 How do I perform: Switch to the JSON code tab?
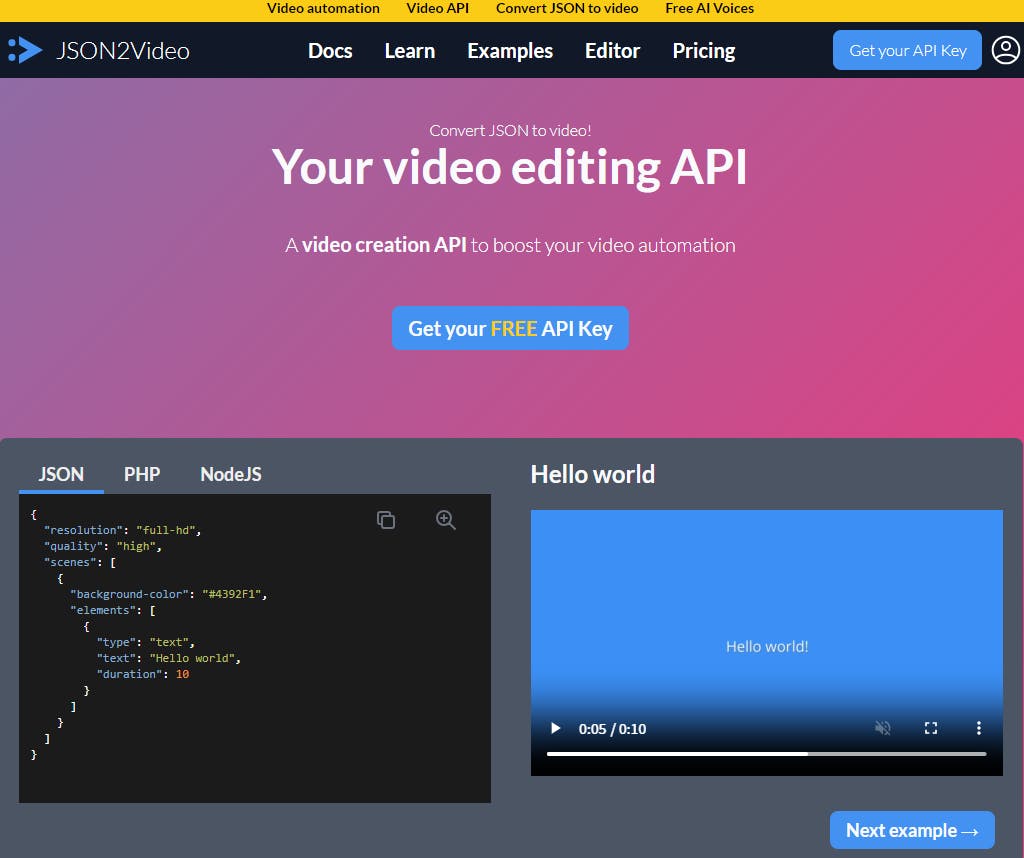click(x=61, y=474)
